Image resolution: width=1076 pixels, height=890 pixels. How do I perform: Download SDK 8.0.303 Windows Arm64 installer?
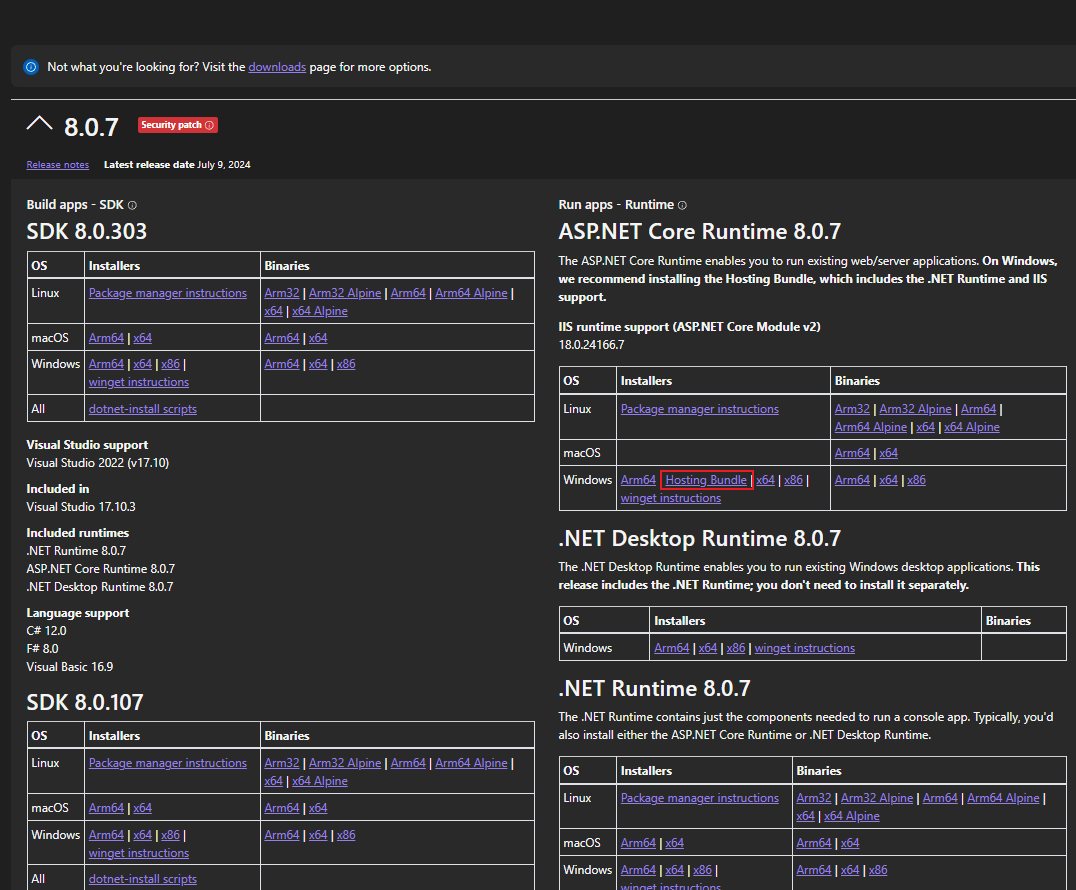106,364
